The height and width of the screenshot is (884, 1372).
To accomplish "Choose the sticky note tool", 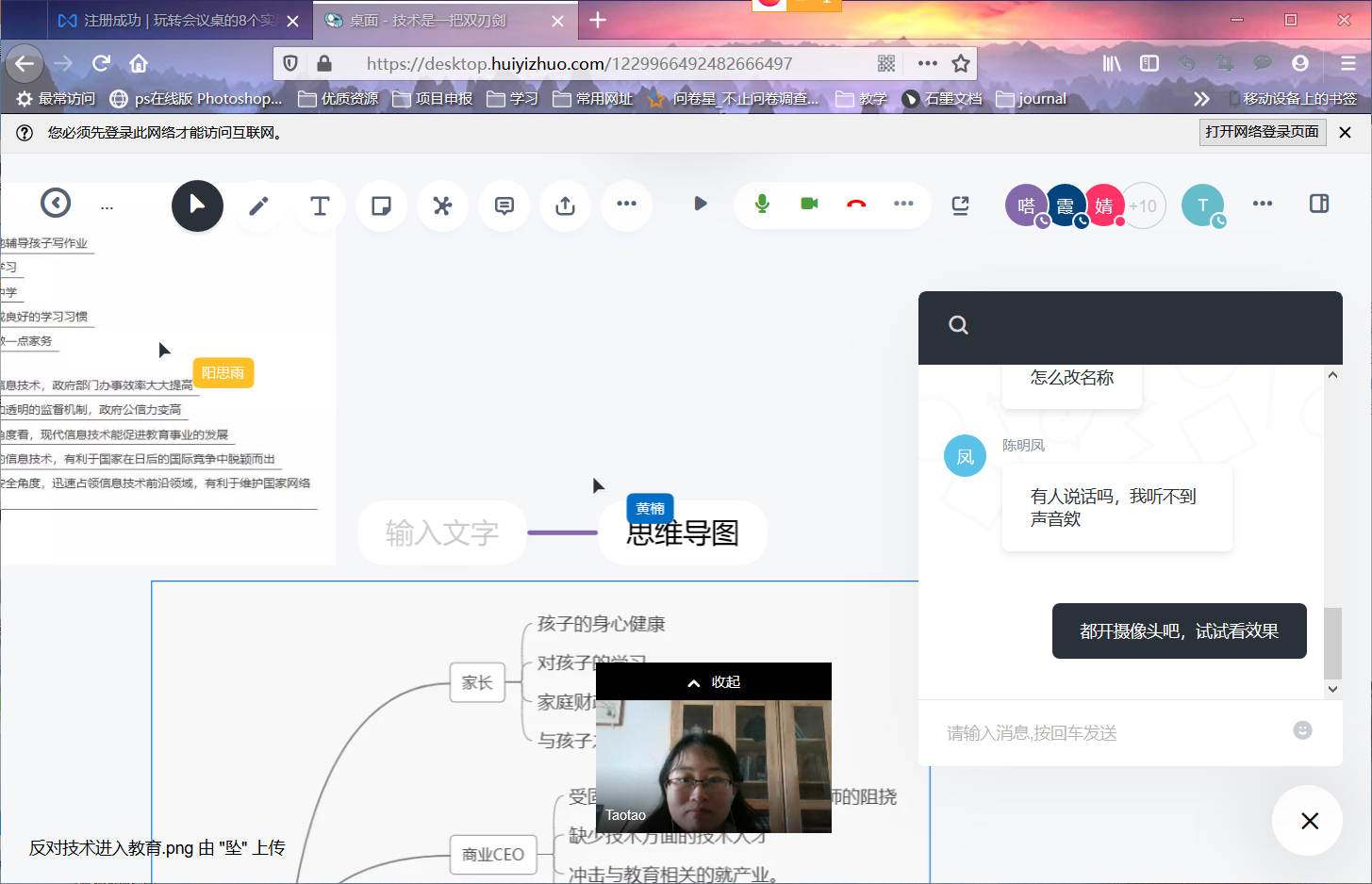I will point(381,205).
